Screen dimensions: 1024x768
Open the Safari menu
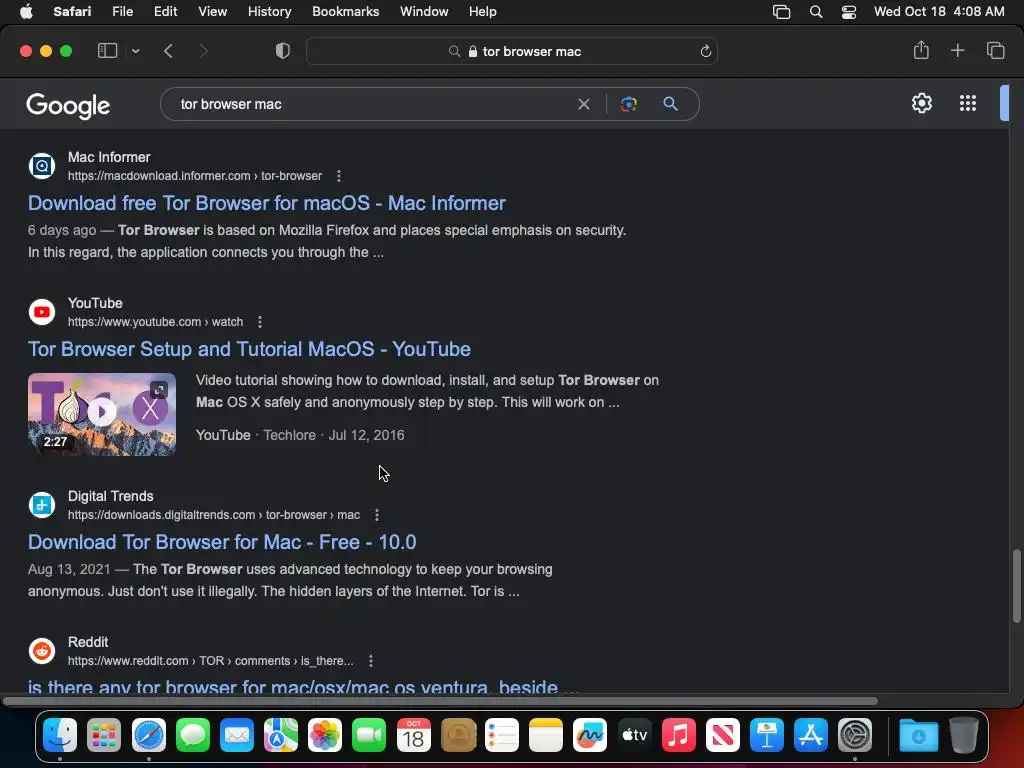point(72,12)
